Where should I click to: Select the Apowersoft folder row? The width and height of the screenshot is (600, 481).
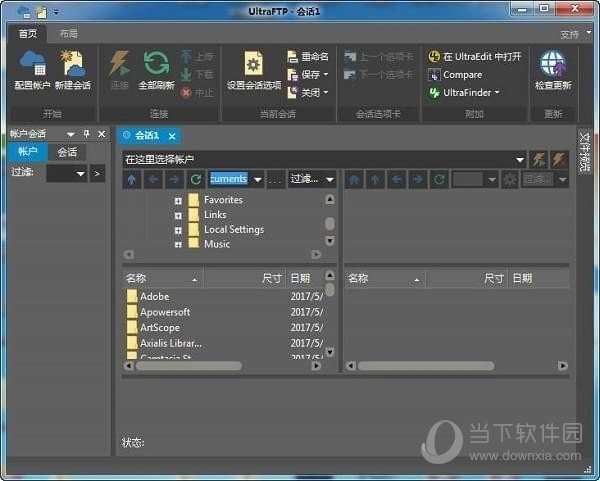coord(225,312)
